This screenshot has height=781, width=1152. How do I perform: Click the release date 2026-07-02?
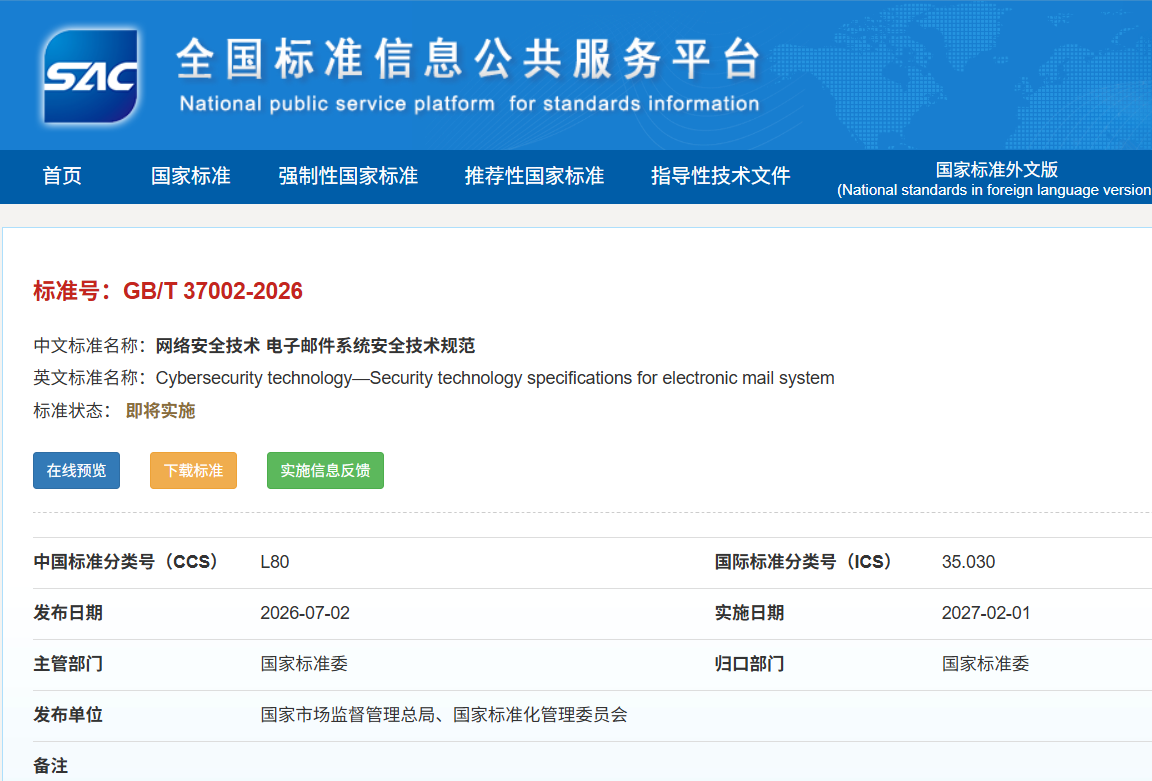coord(305,613)
